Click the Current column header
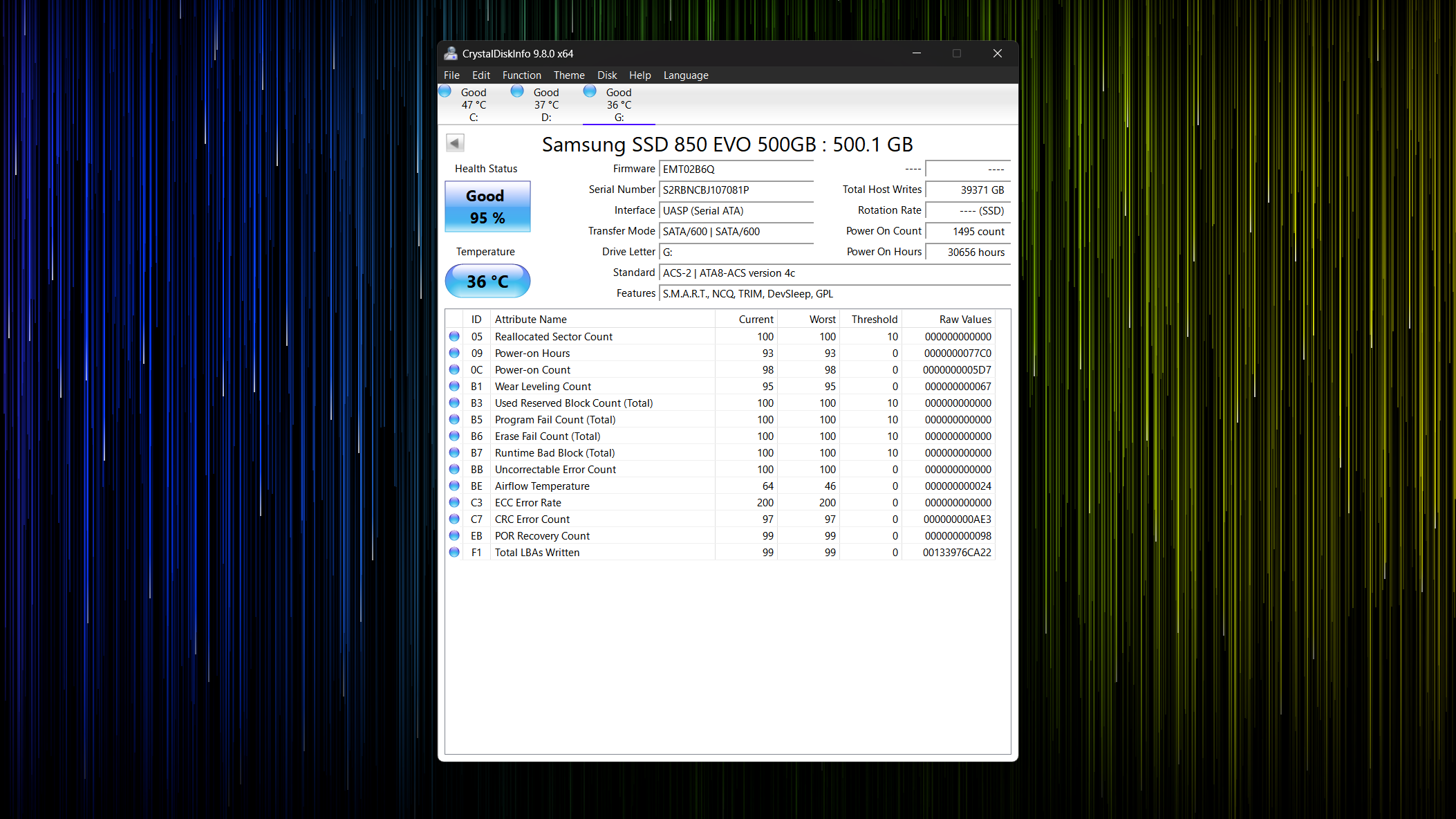 (x=746, y=319)
